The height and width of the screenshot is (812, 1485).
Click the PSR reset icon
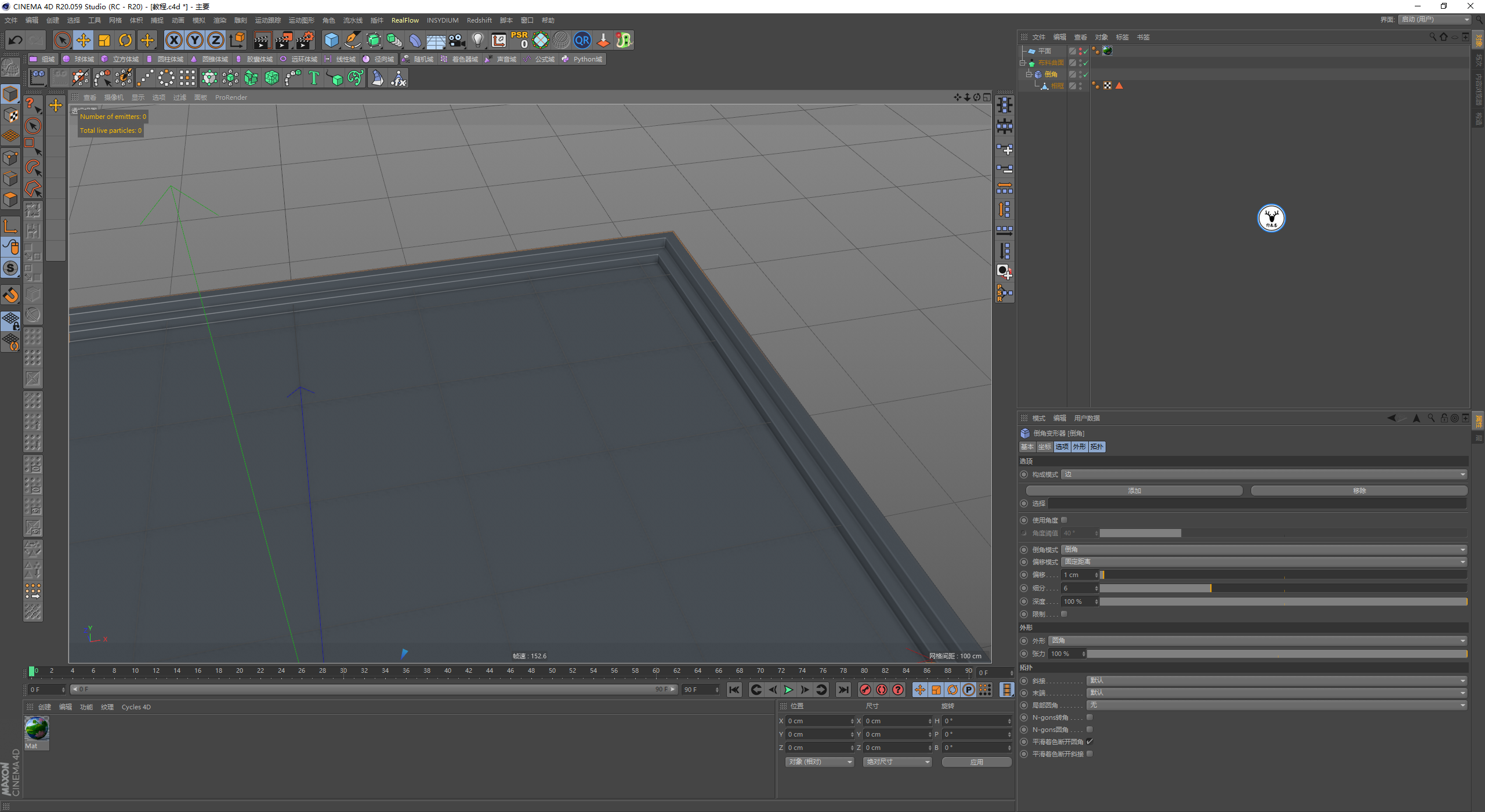click(x=519, y=40)
